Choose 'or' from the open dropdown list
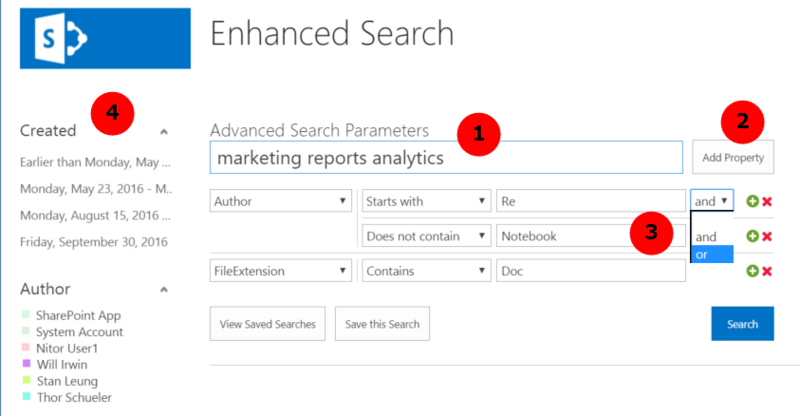This screenshot has width=800, height=416. [711, 254]
